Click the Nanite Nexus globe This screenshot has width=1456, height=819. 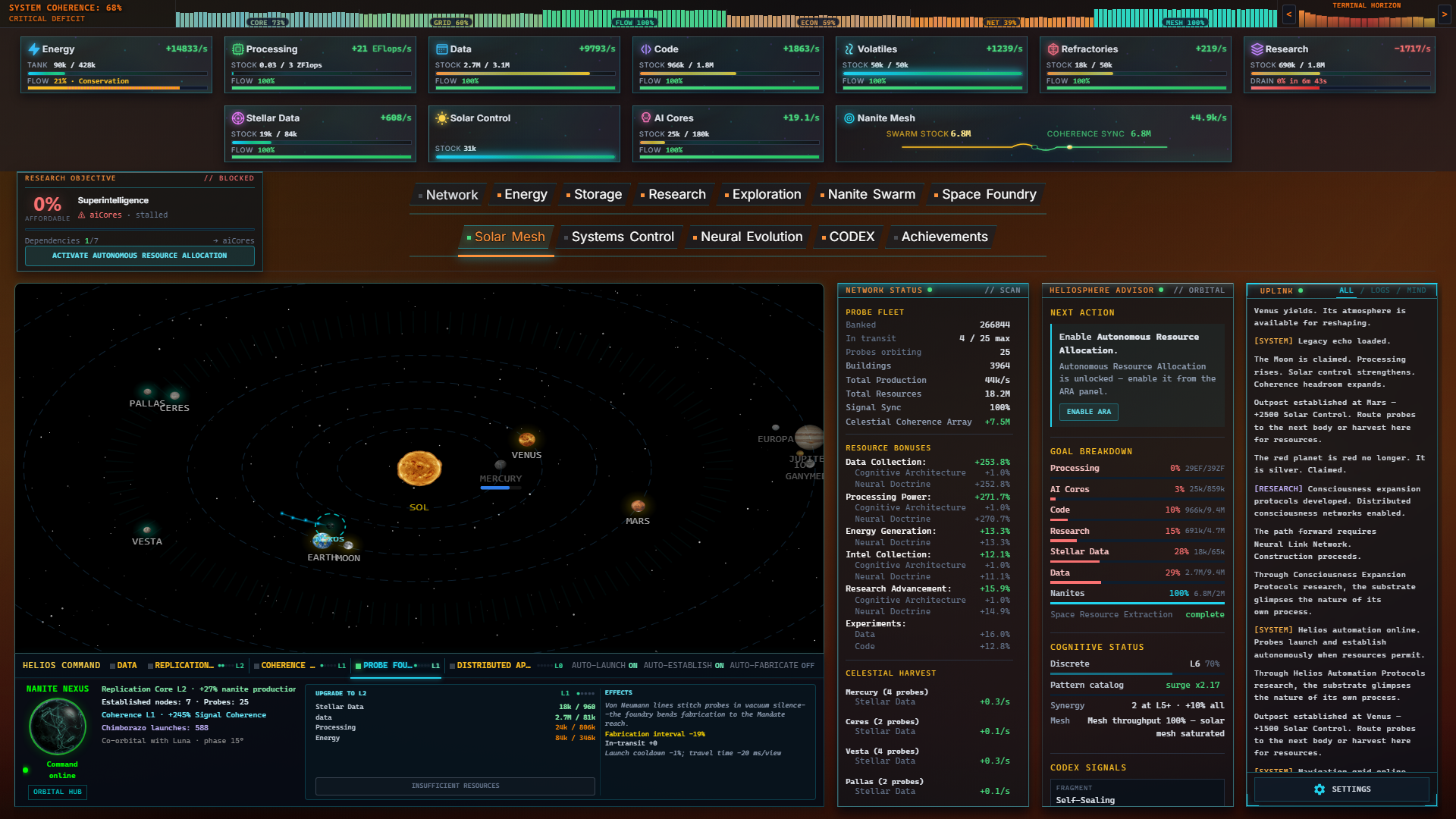pyautogui.click(x=58, y=726)
